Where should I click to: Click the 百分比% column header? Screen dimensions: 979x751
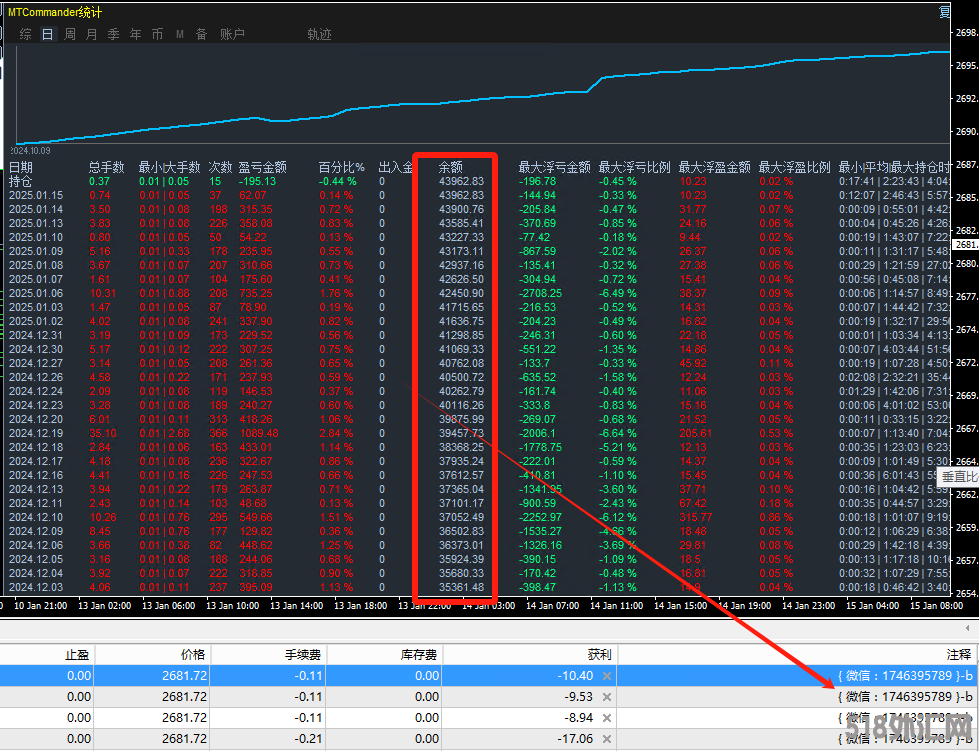[342, 167]
